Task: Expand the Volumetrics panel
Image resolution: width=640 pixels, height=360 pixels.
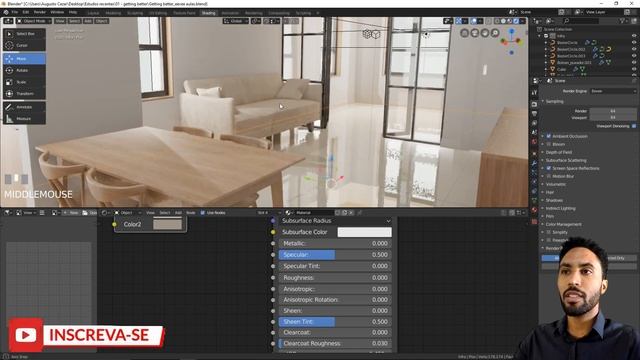Action: 556,184
